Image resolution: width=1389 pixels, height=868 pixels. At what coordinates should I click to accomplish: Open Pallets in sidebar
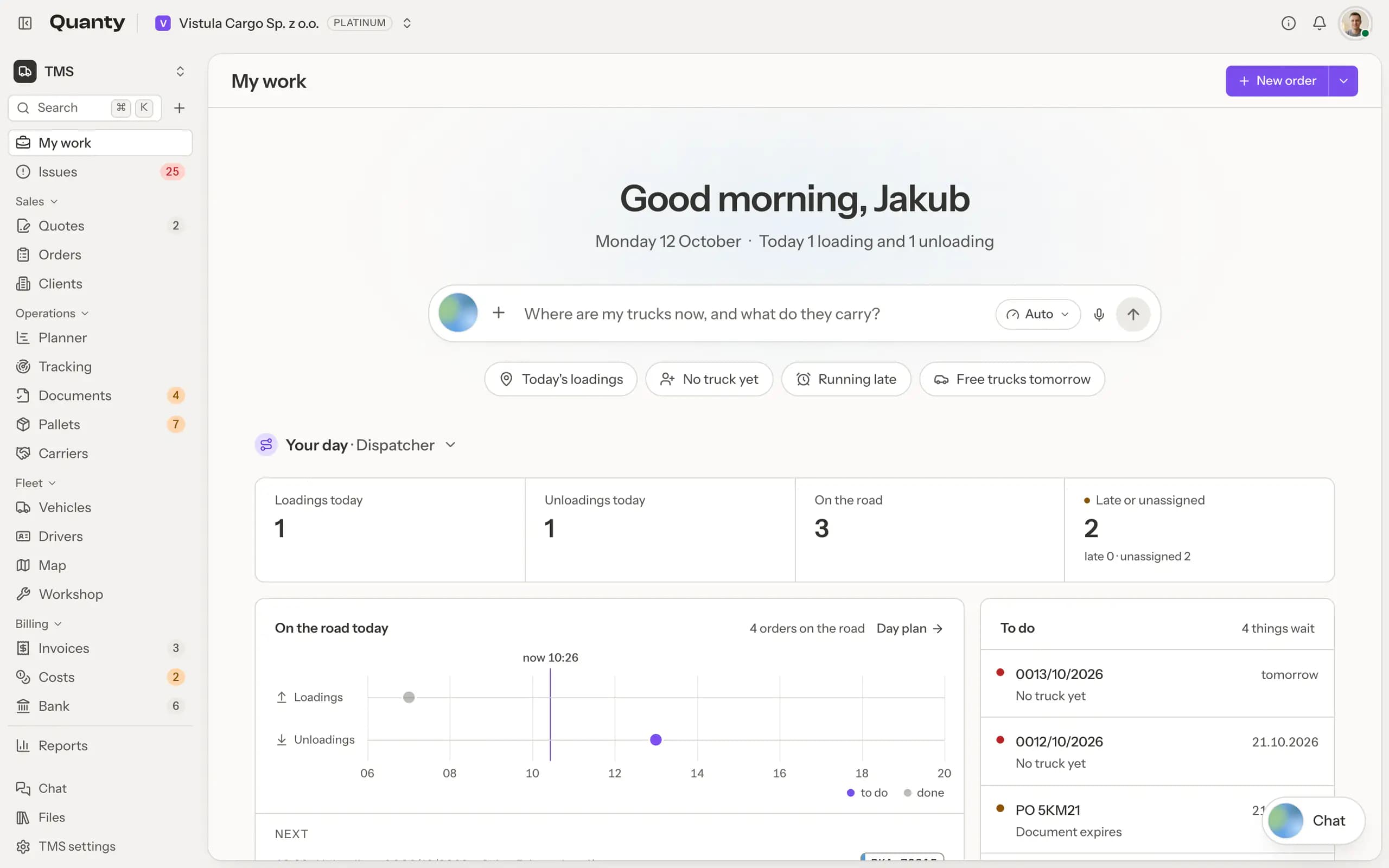click(x=100, y=424)
